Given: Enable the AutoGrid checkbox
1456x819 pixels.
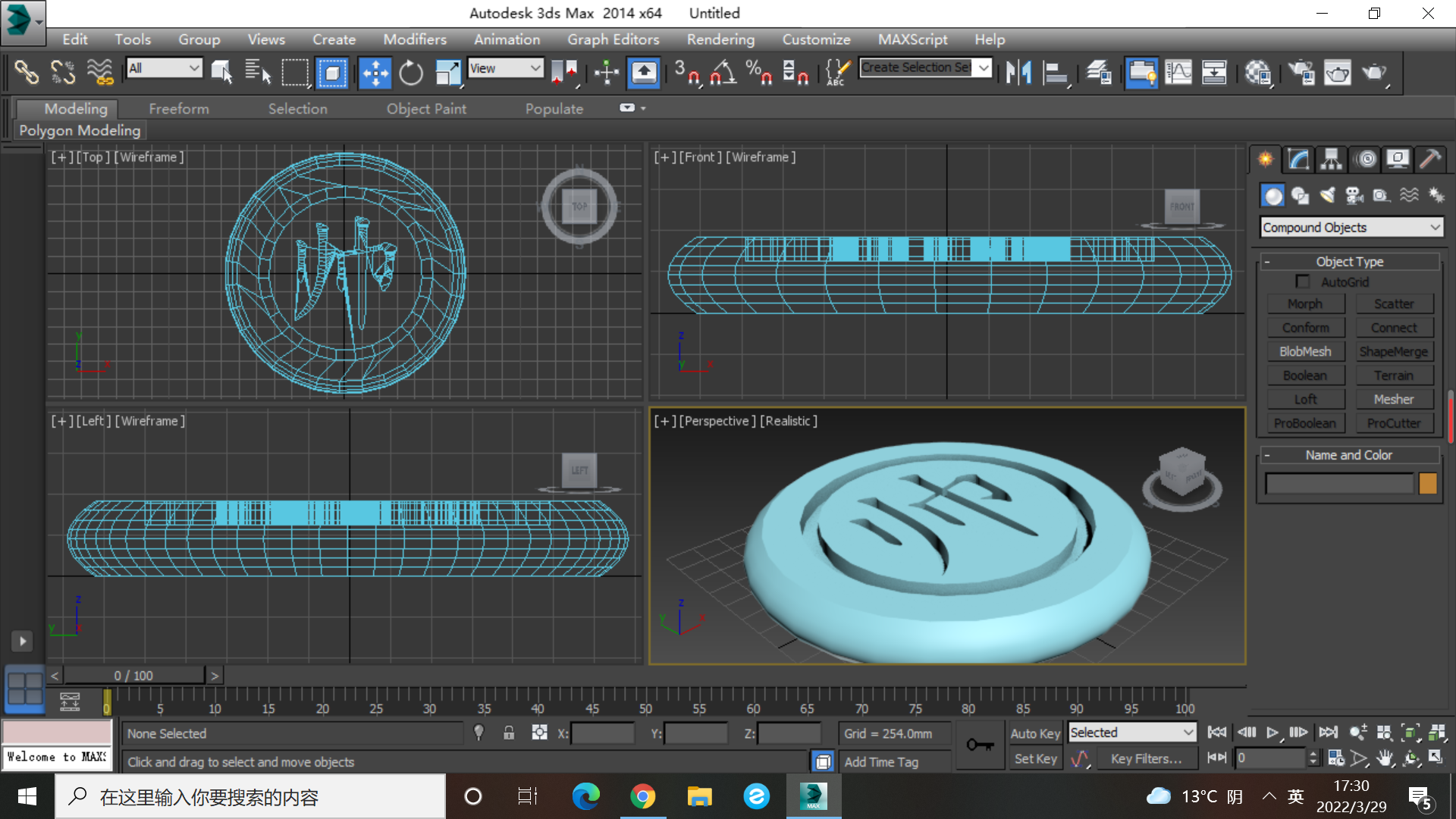Looking at the screenshot, I should (x=1303, y=281).
